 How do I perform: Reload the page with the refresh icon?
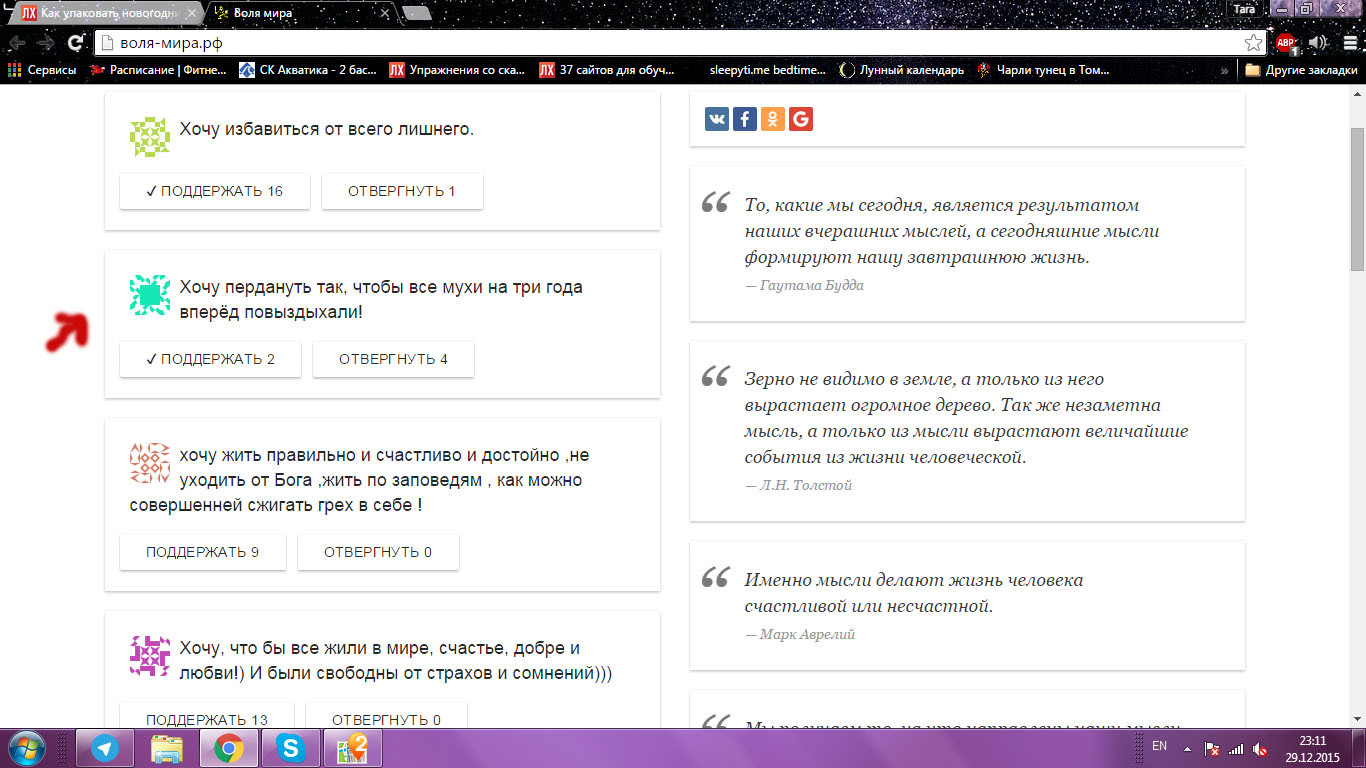point(75,43)
